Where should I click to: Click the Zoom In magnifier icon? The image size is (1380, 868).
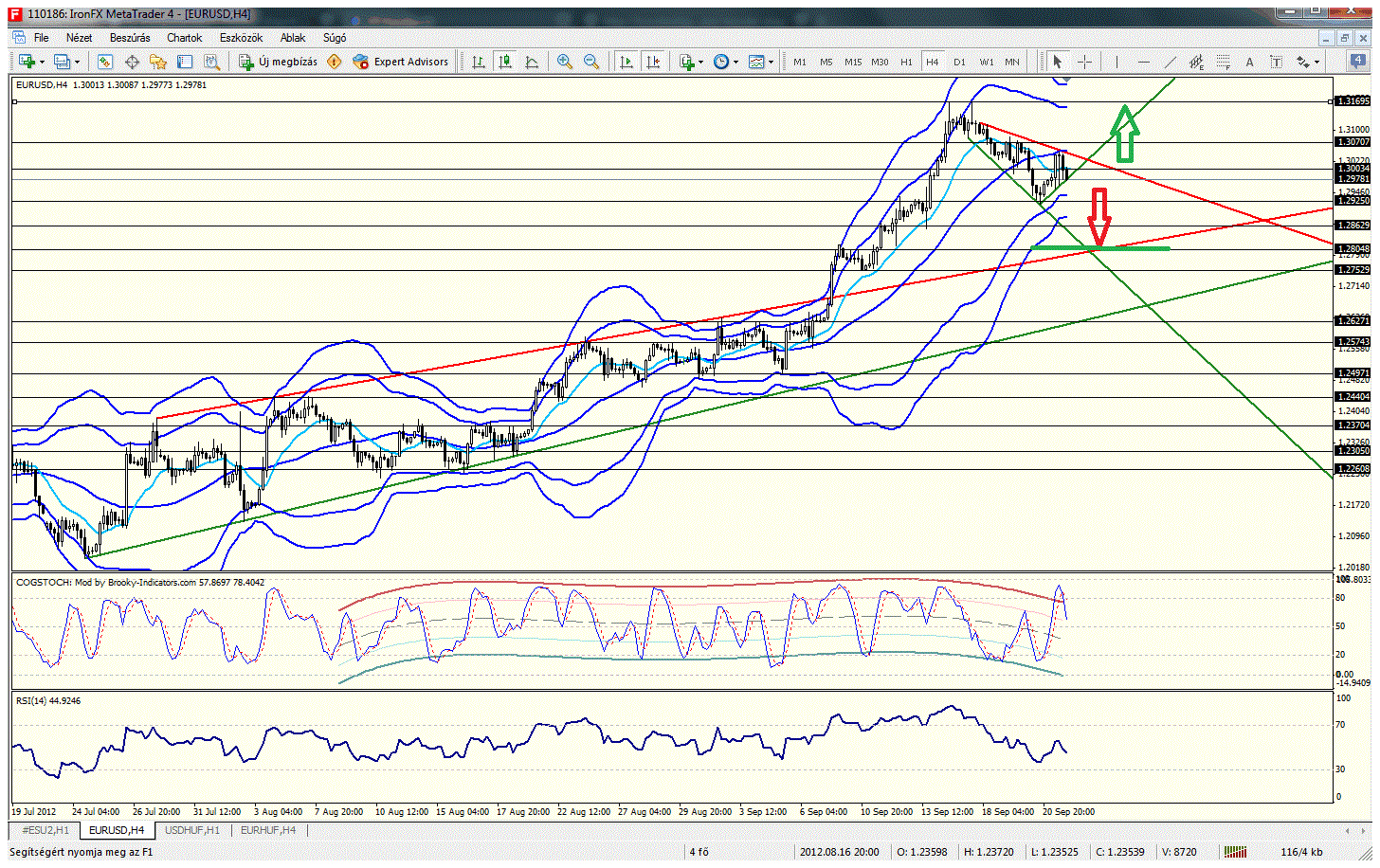click(x=565, y=62)
